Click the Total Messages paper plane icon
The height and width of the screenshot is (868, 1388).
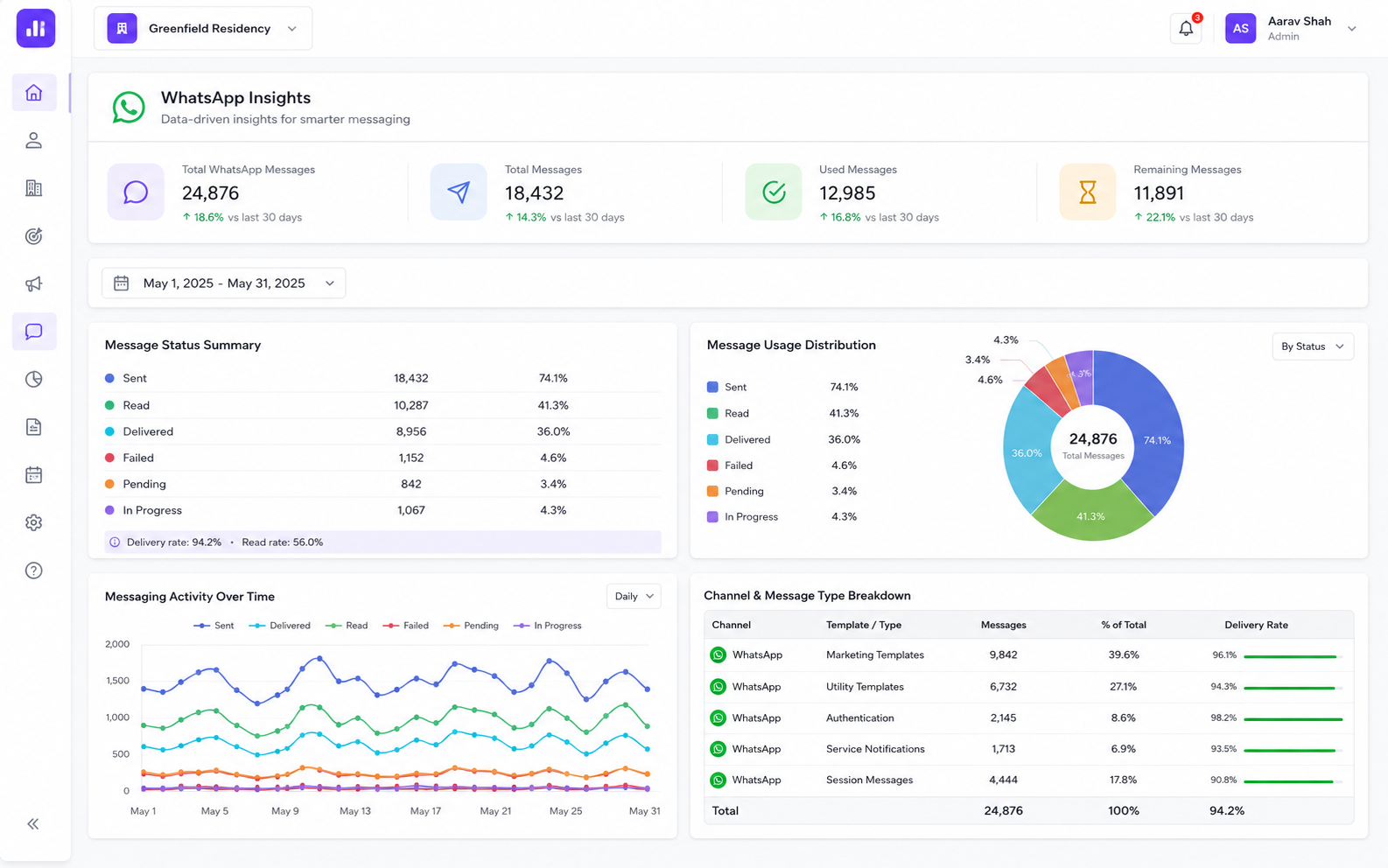click(x=459, y=192)
